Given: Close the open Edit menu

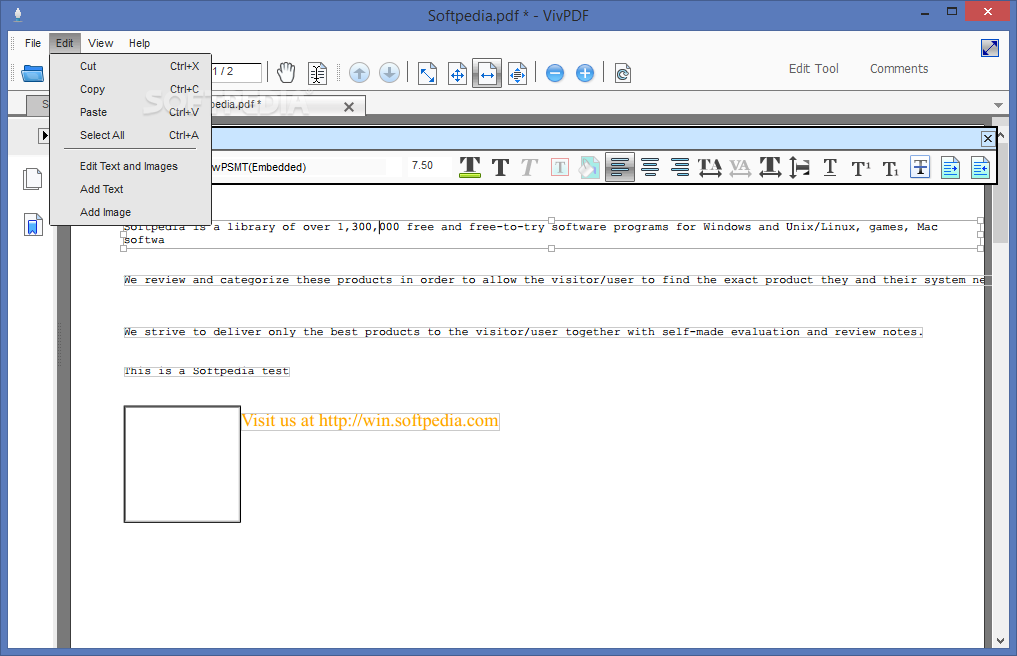Looking at the screenshot, I should tap(64, 43).
